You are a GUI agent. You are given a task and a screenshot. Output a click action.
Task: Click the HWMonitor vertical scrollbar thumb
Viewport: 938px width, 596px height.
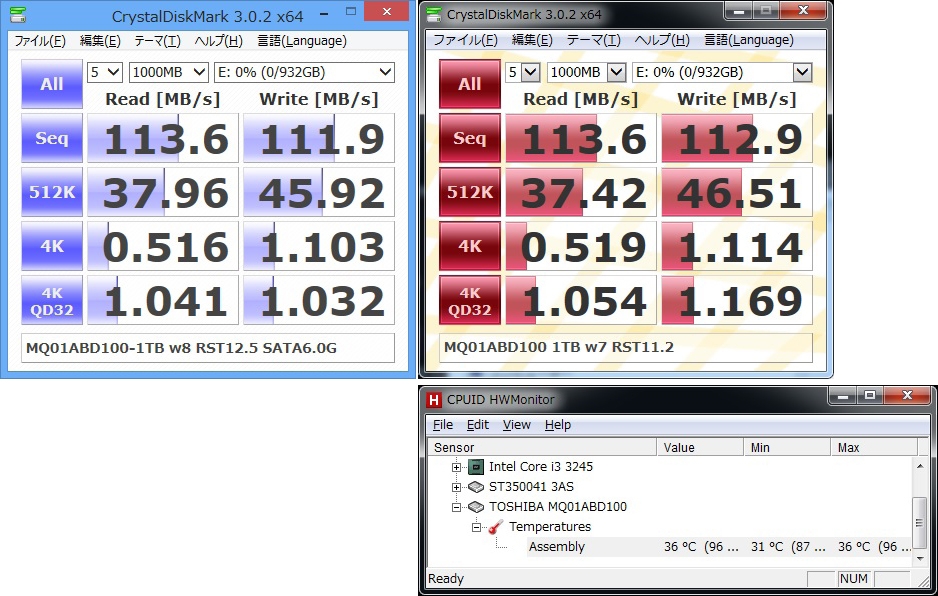click(x=920, y=522)
